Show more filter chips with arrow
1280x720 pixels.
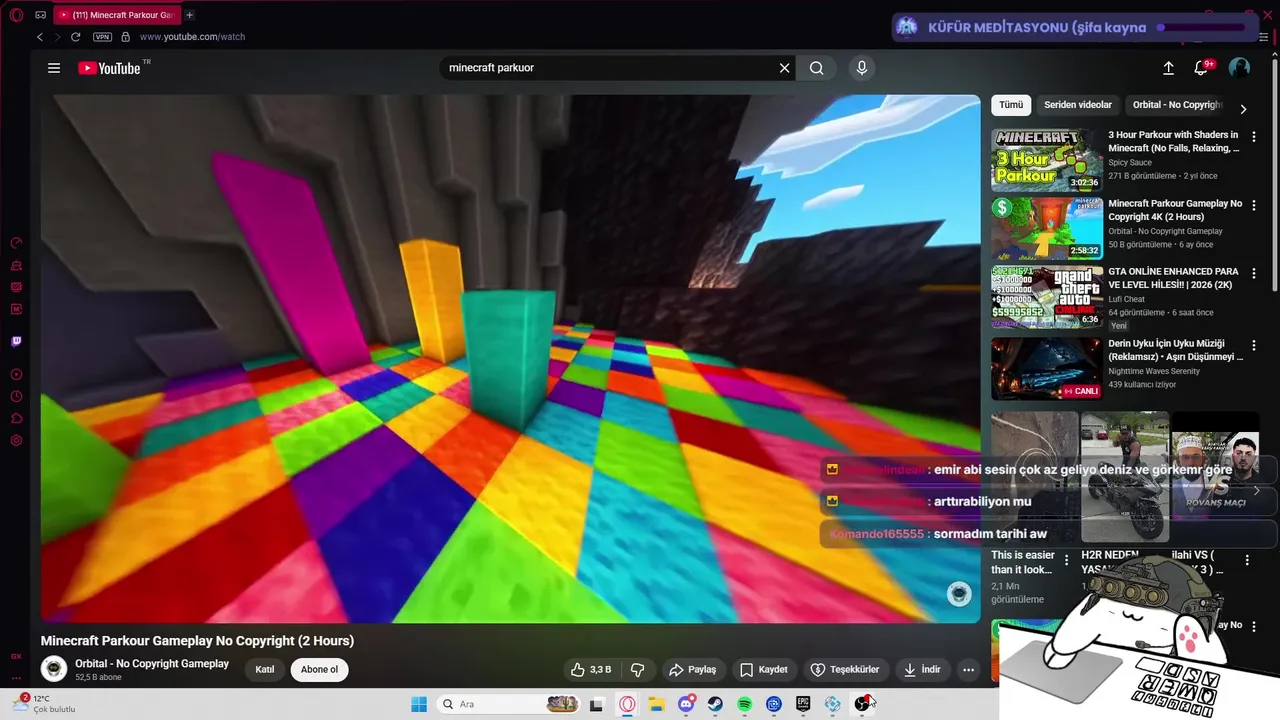(x=1243, y=109)
